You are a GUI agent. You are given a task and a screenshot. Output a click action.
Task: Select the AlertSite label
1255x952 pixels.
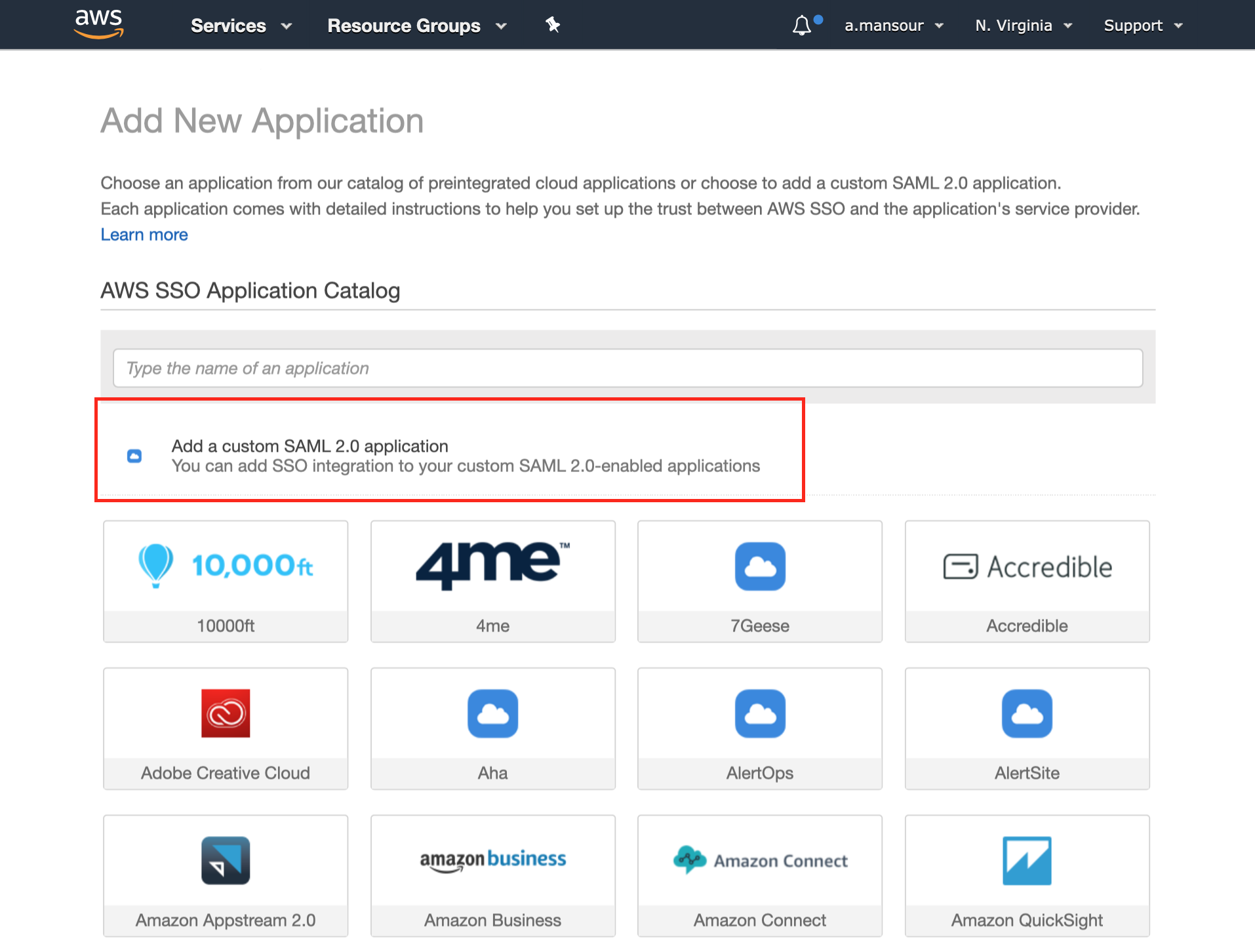point(1027,773)
